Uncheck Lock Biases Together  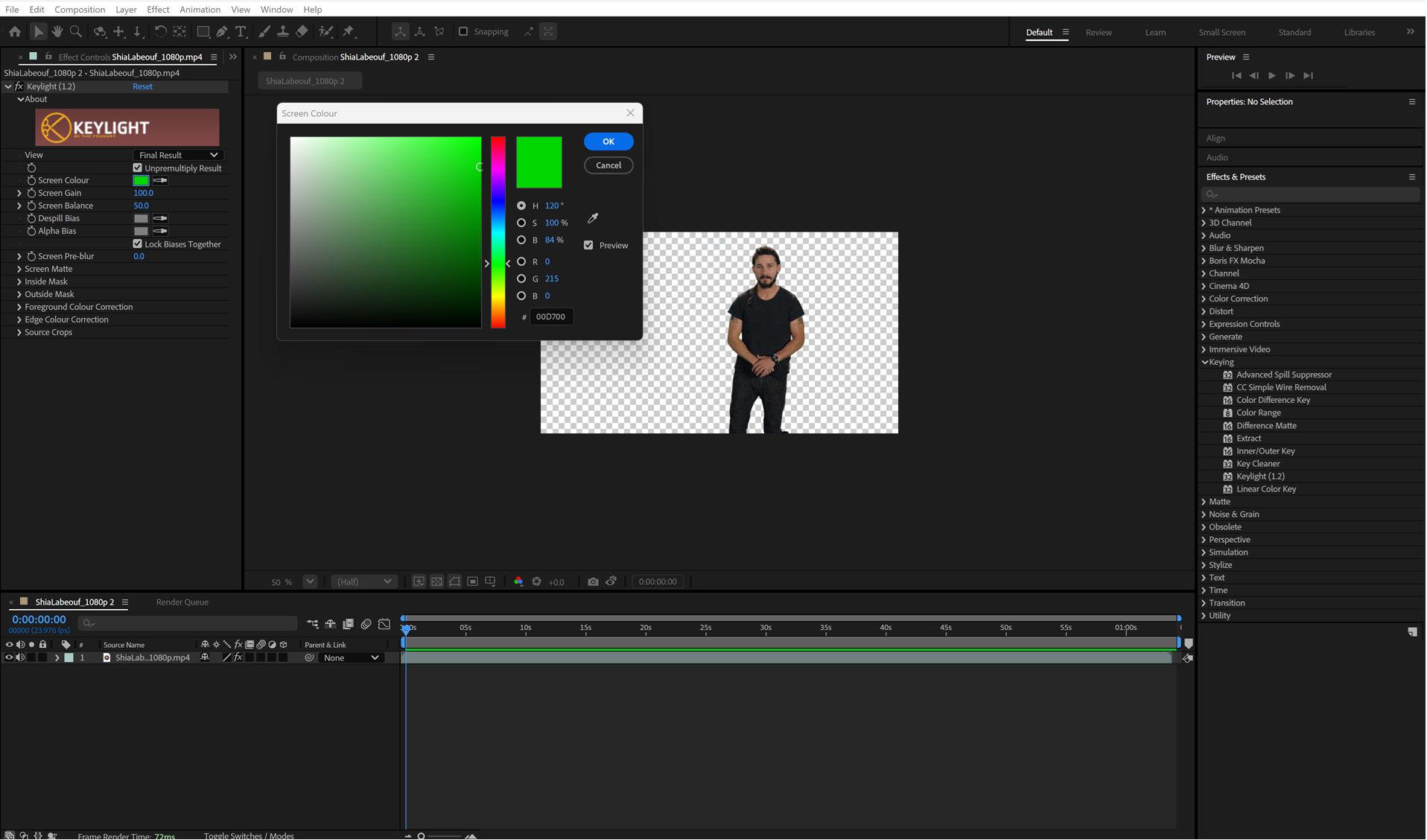click(138, 244)
